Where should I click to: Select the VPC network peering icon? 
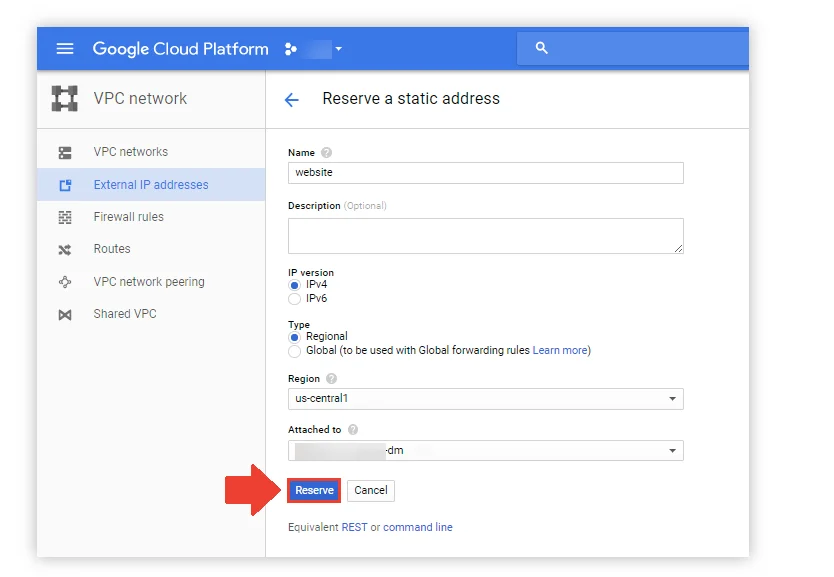pyautogui.click(x=65, y=281)
